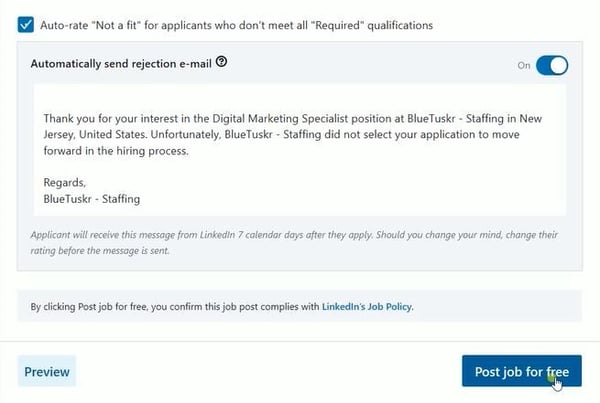Viewport: 600px width, 403px height.
Task: Click the "Automatically send rejection e-mail" heading
Action: 121,64
